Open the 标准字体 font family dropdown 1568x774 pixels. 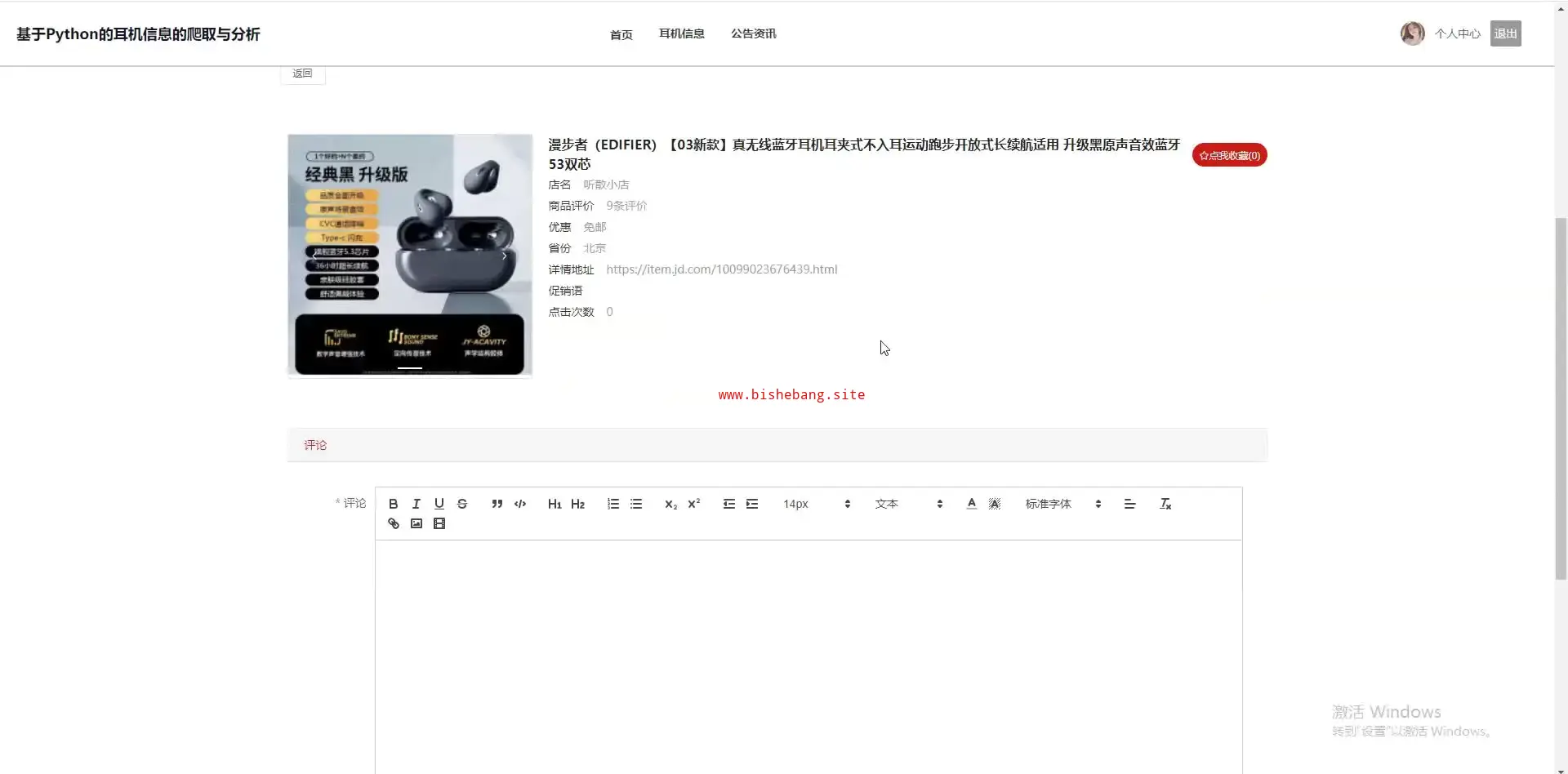[x=1063, y=504]
